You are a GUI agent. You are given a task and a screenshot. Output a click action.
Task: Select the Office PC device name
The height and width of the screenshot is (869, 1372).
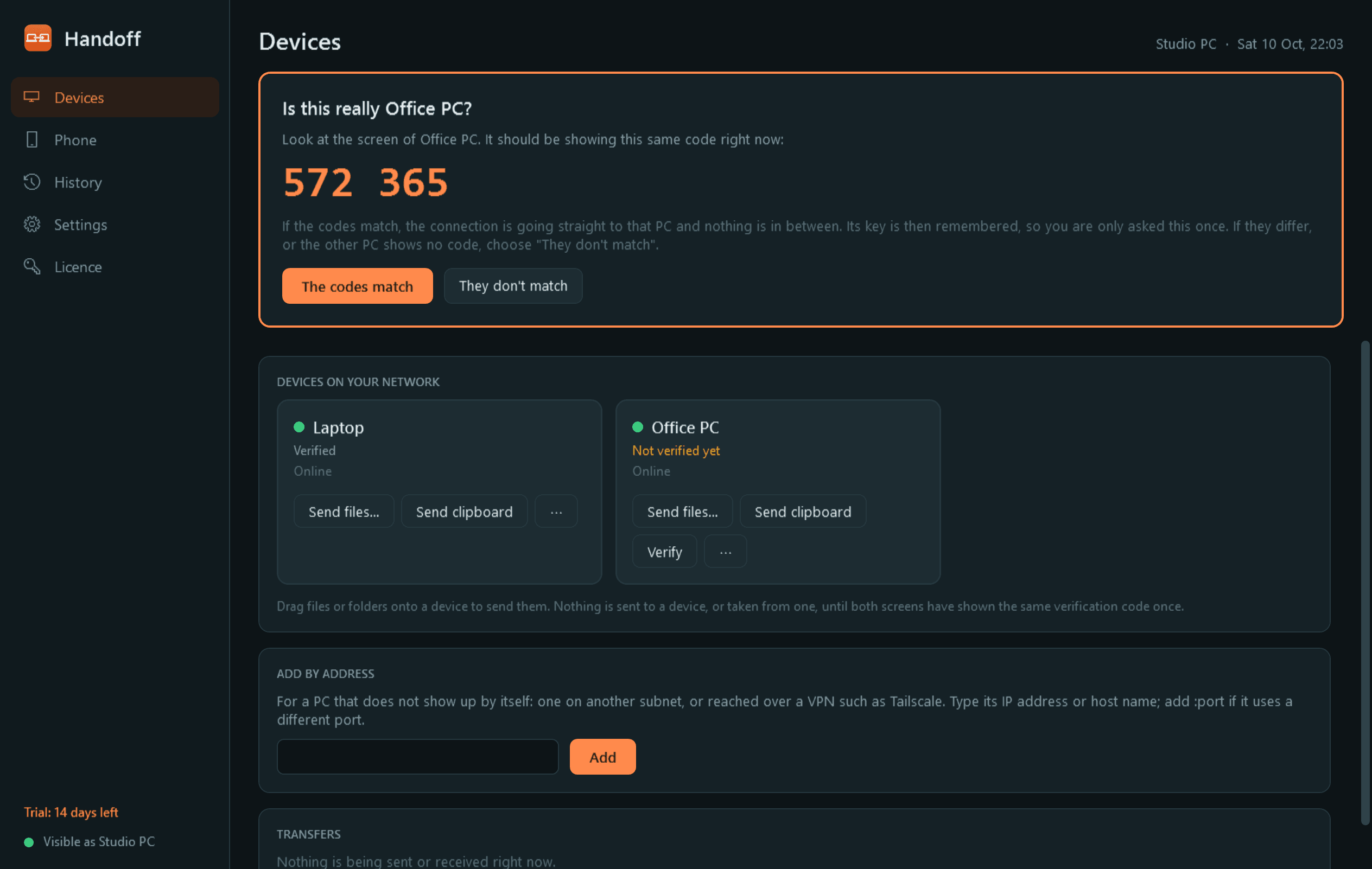tap(685, 427)
